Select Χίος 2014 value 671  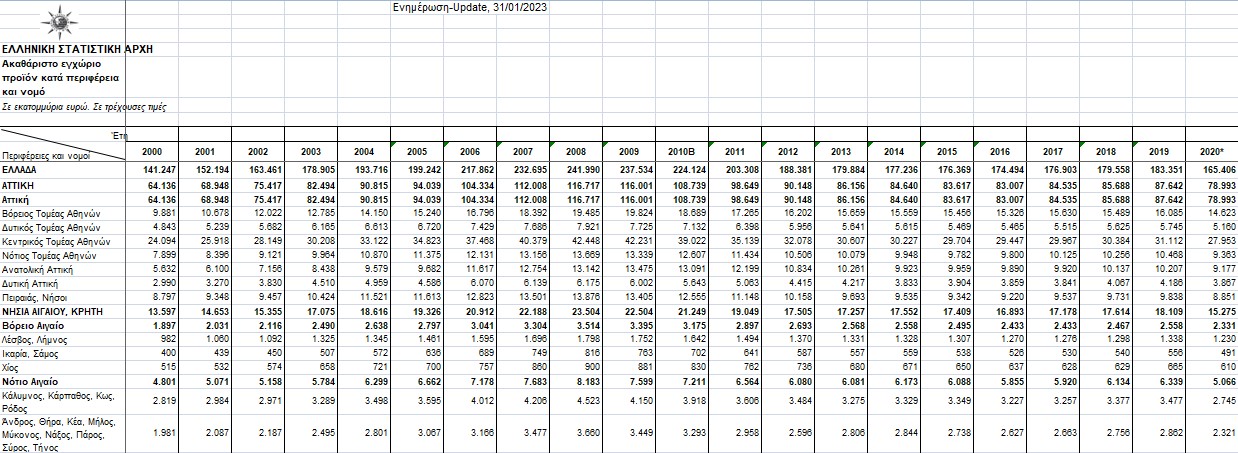click(x=910, y=368)
